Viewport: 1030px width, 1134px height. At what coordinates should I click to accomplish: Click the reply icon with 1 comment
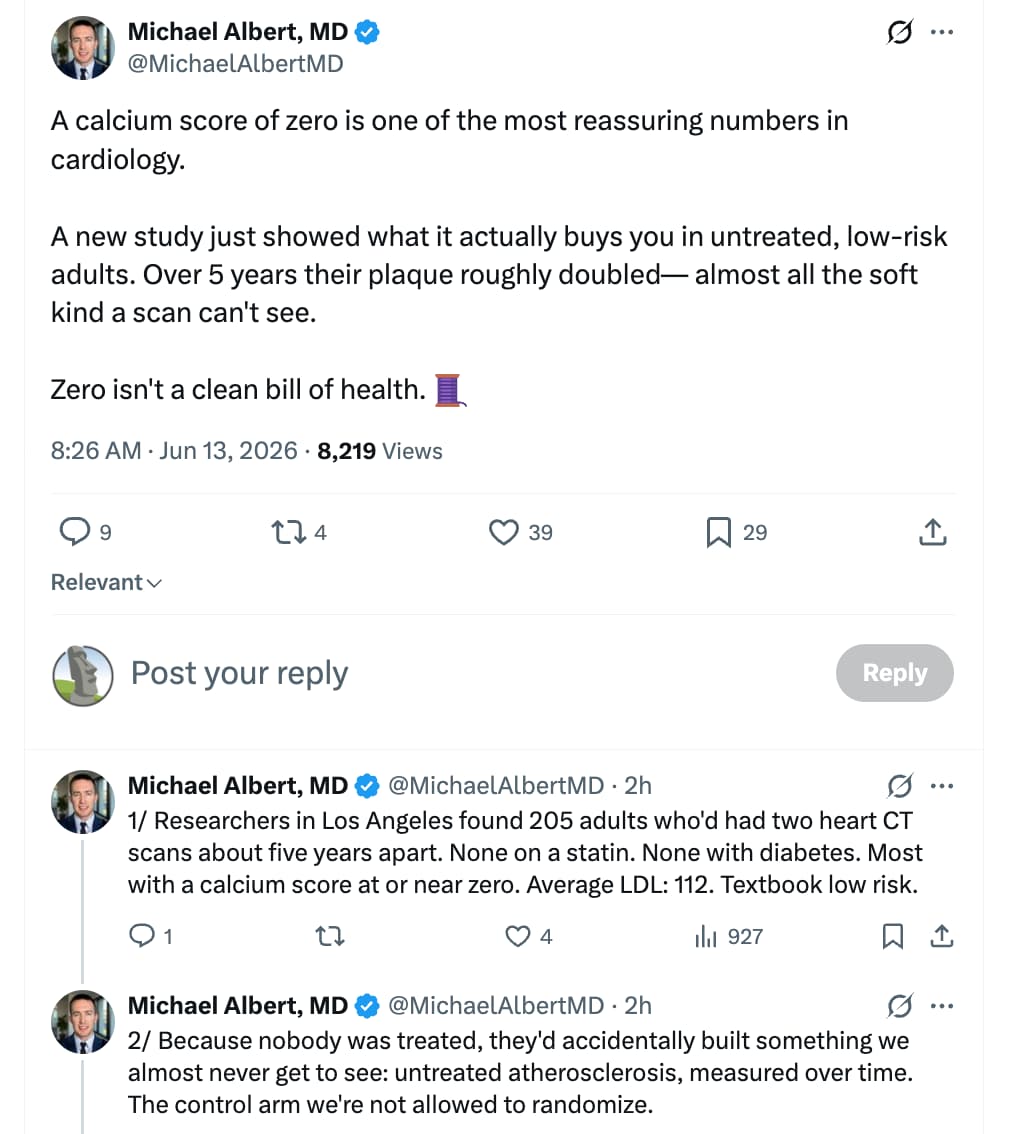[142, 936]
